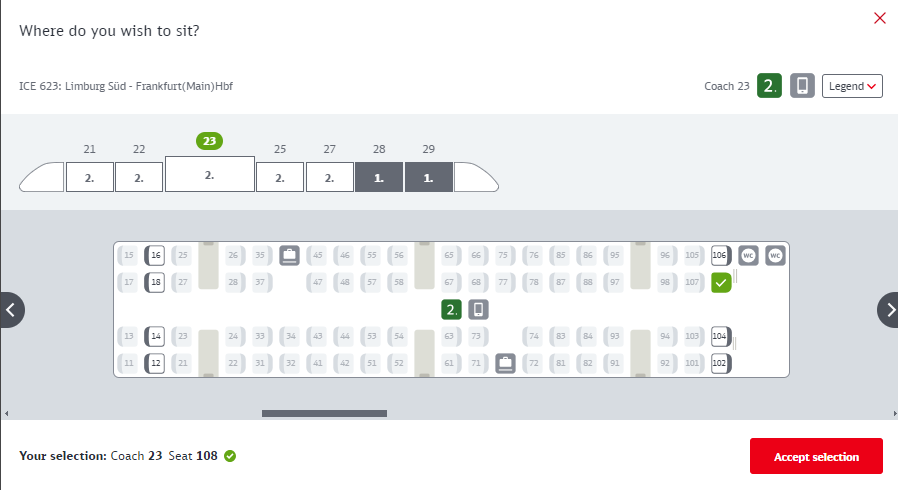Switch to coach 28 first class

(x=379, y=177)
